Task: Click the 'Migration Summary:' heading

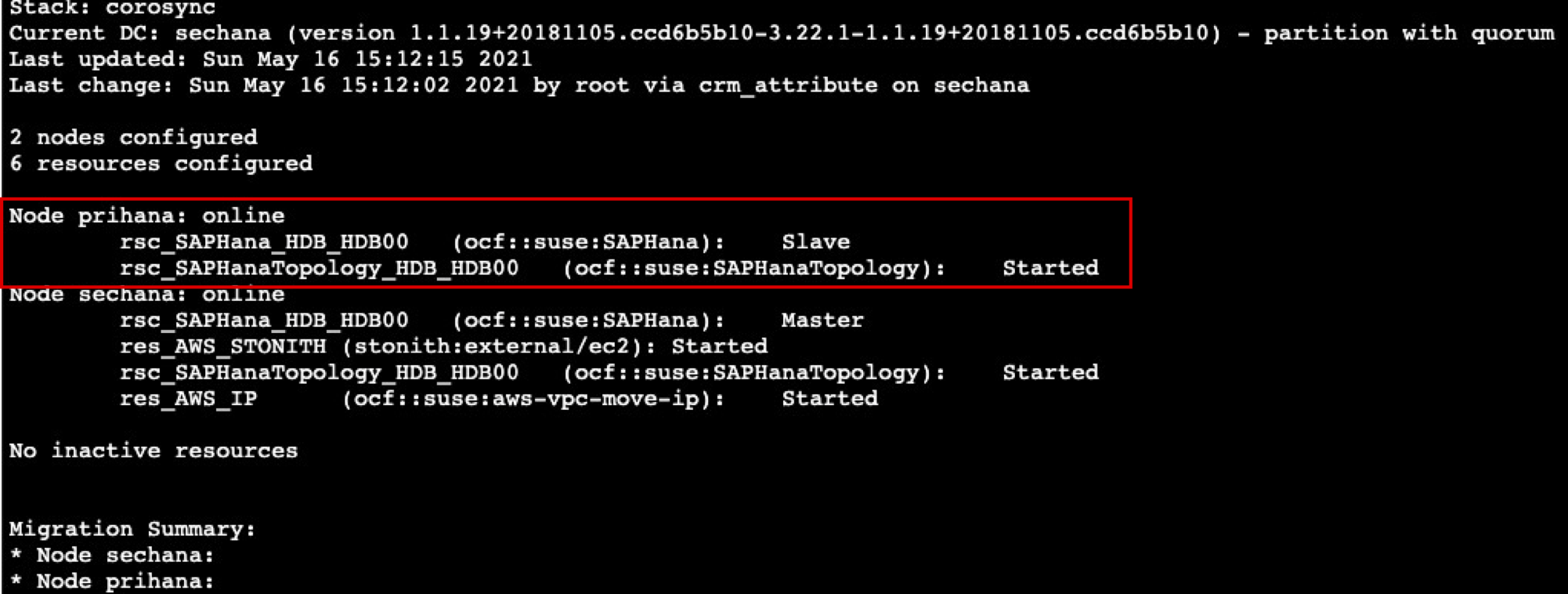Action: [x=132, y=530]
